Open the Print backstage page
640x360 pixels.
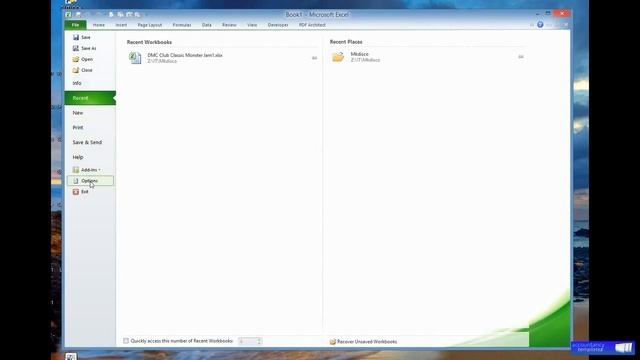point(78,127)
